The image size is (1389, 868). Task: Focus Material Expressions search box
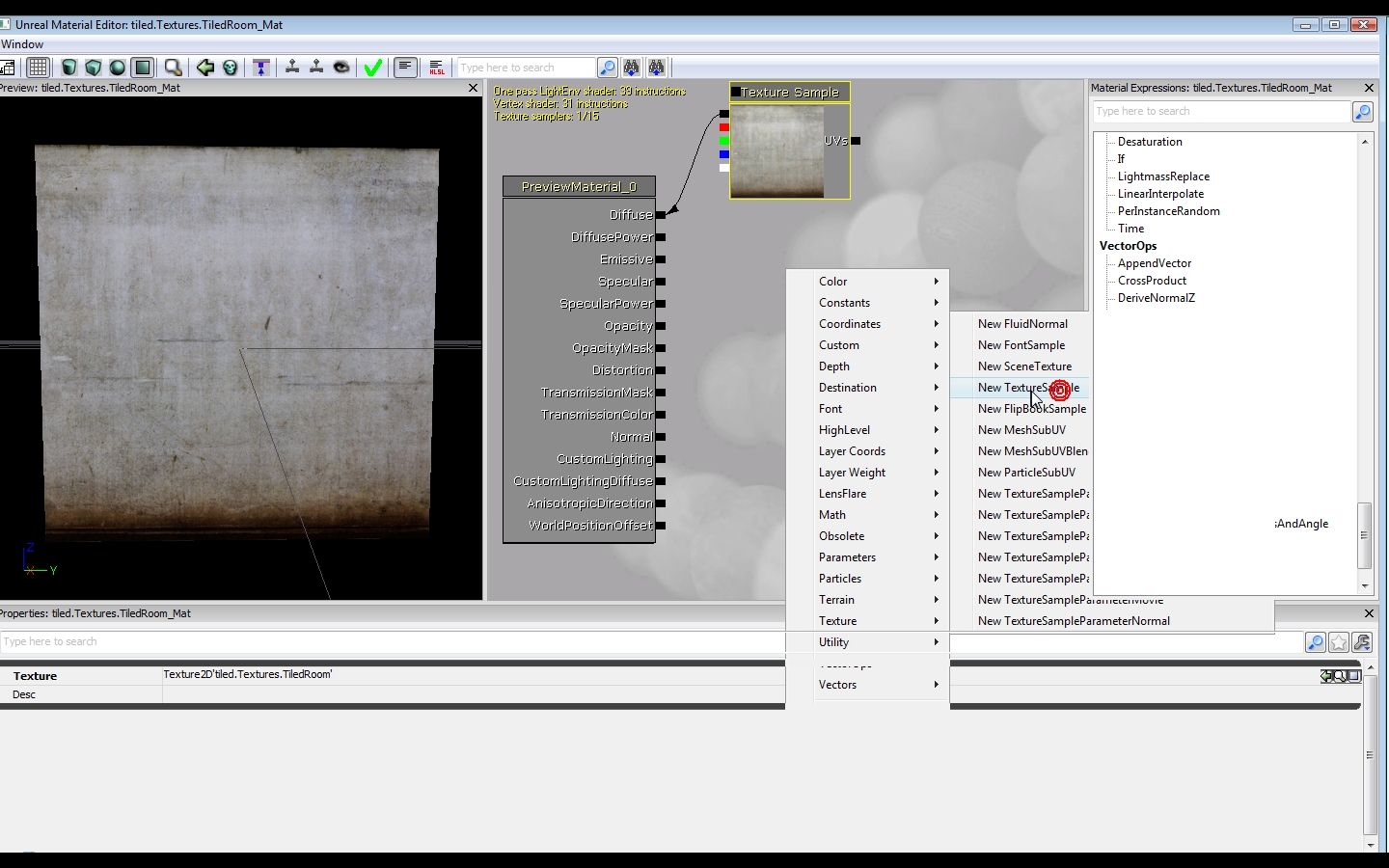click(1221, 112)
